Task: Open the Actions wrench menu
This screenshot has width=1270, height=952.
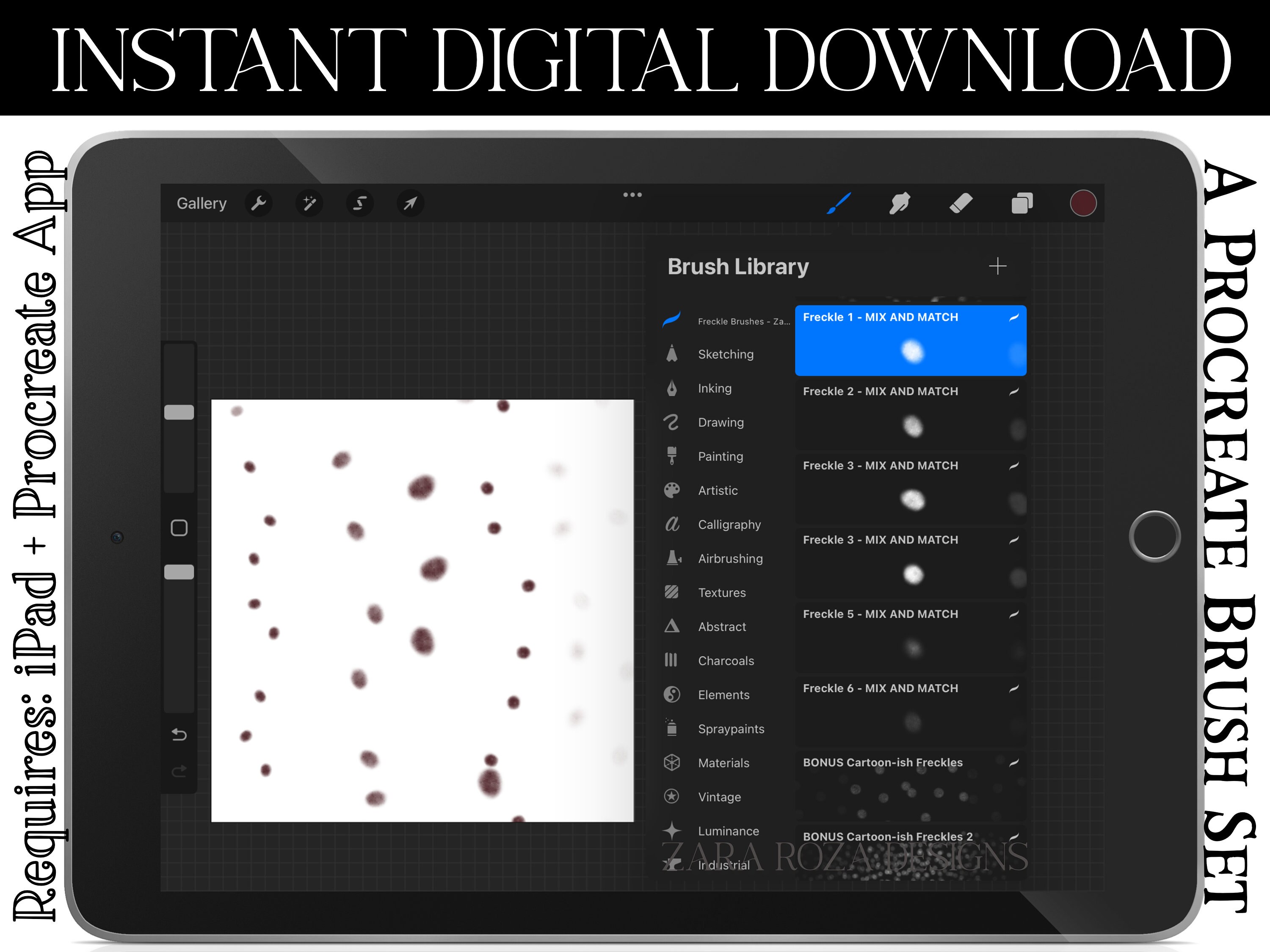Action: coord(258,203)
